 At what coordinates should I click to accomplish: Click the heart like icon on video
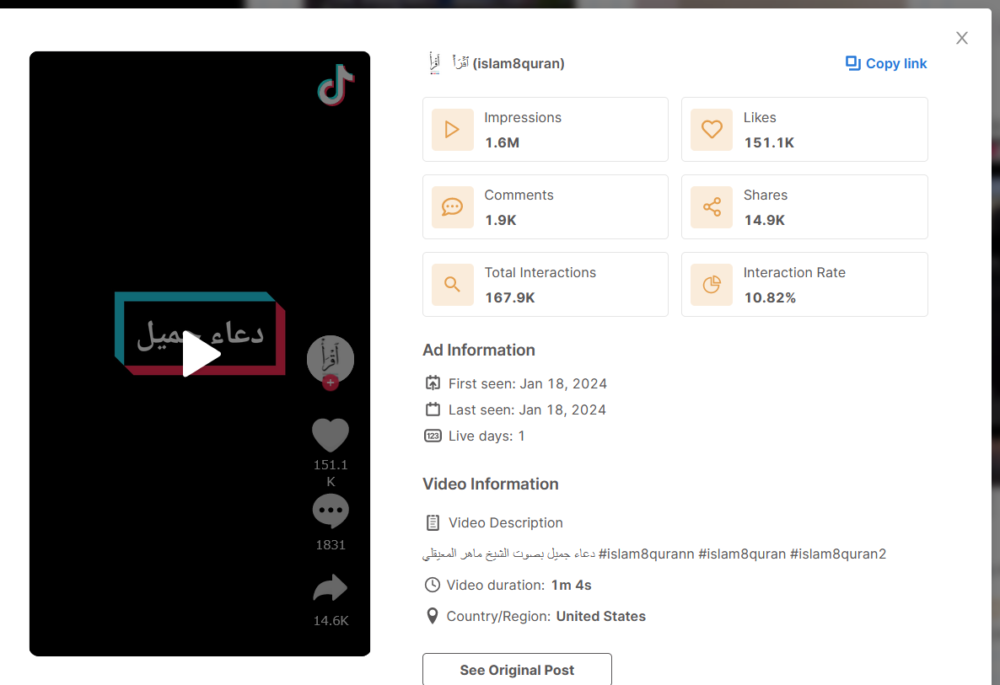tap(330, 435)
